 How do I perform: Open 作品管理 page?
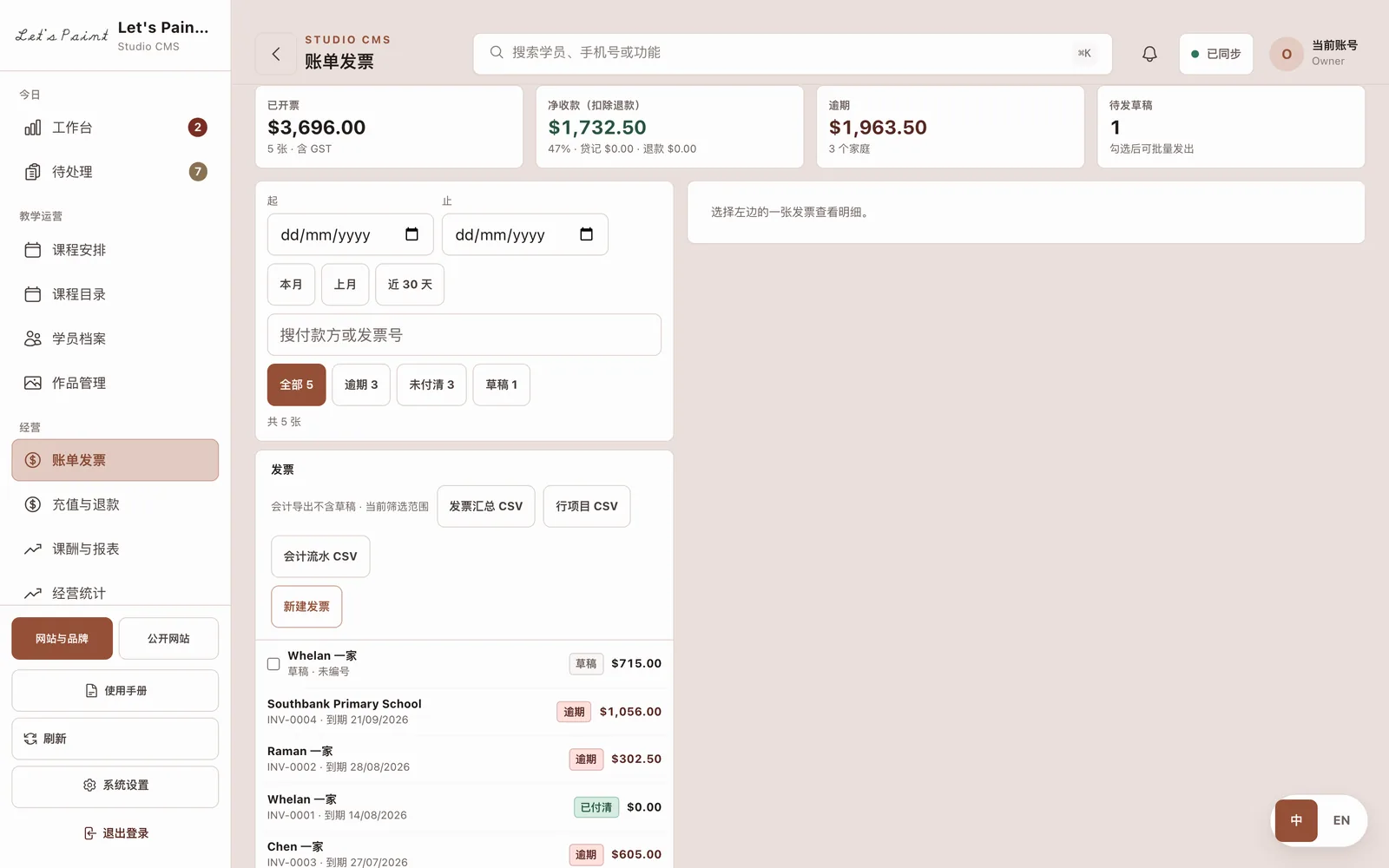[x=115, y=383]
